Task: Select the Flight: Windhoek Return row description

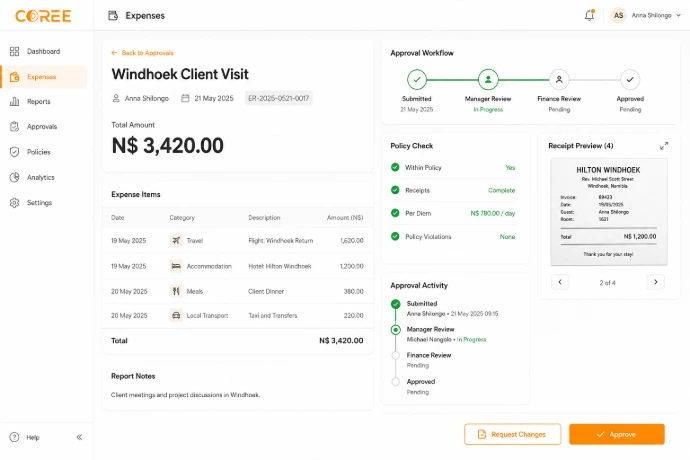Action: pyautogui.click(x=281, y=241)
